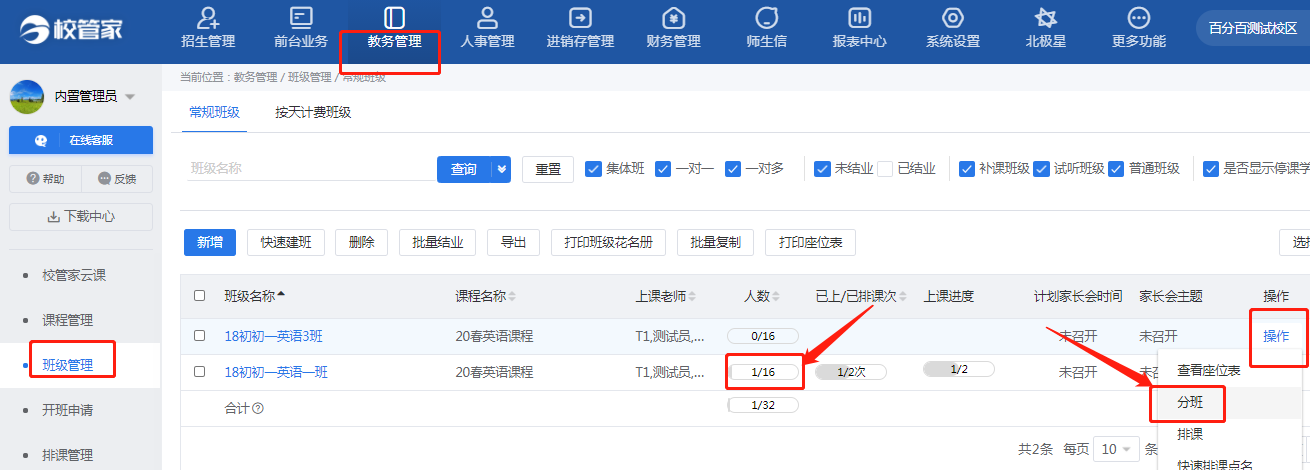Open the 下载中心 download center
The image size is (1310, 470).
pos(81,216)
